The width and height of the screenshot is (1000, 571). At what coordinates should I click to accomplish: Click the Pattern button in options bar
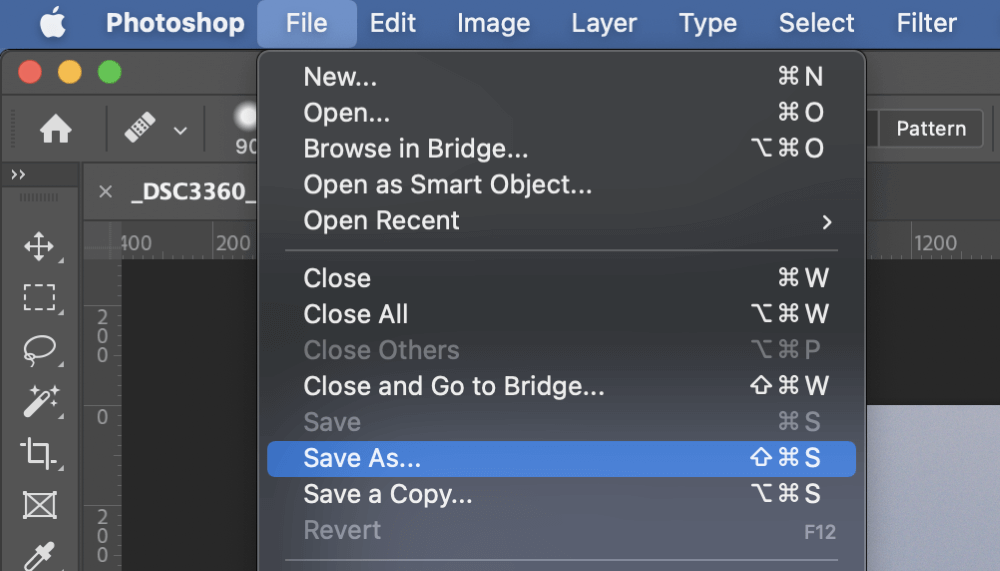coord(930,129)
